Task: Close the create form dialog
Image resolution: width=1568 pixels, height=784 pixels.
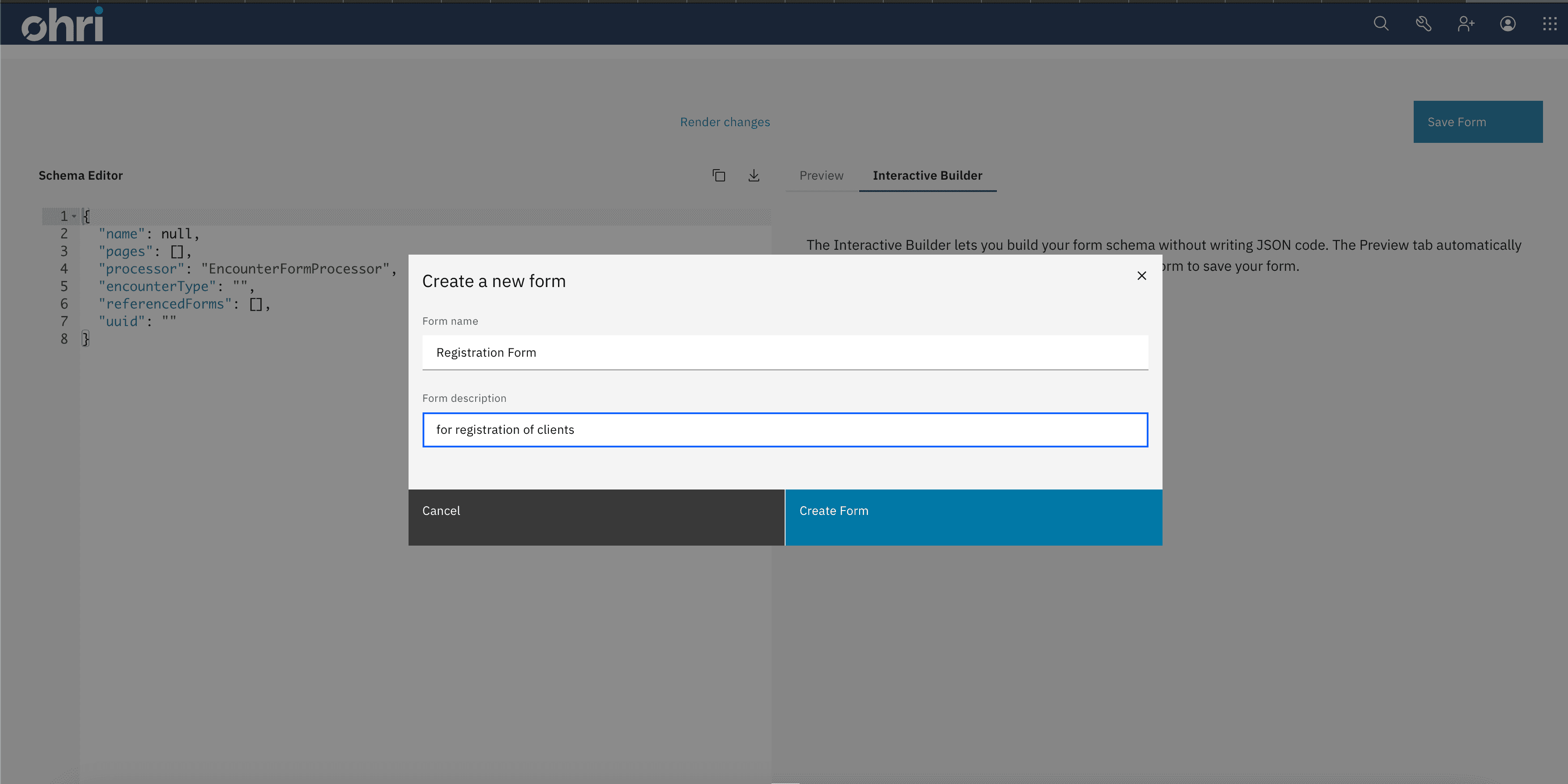Action: pyautogui.click(x=1141, y=275)
